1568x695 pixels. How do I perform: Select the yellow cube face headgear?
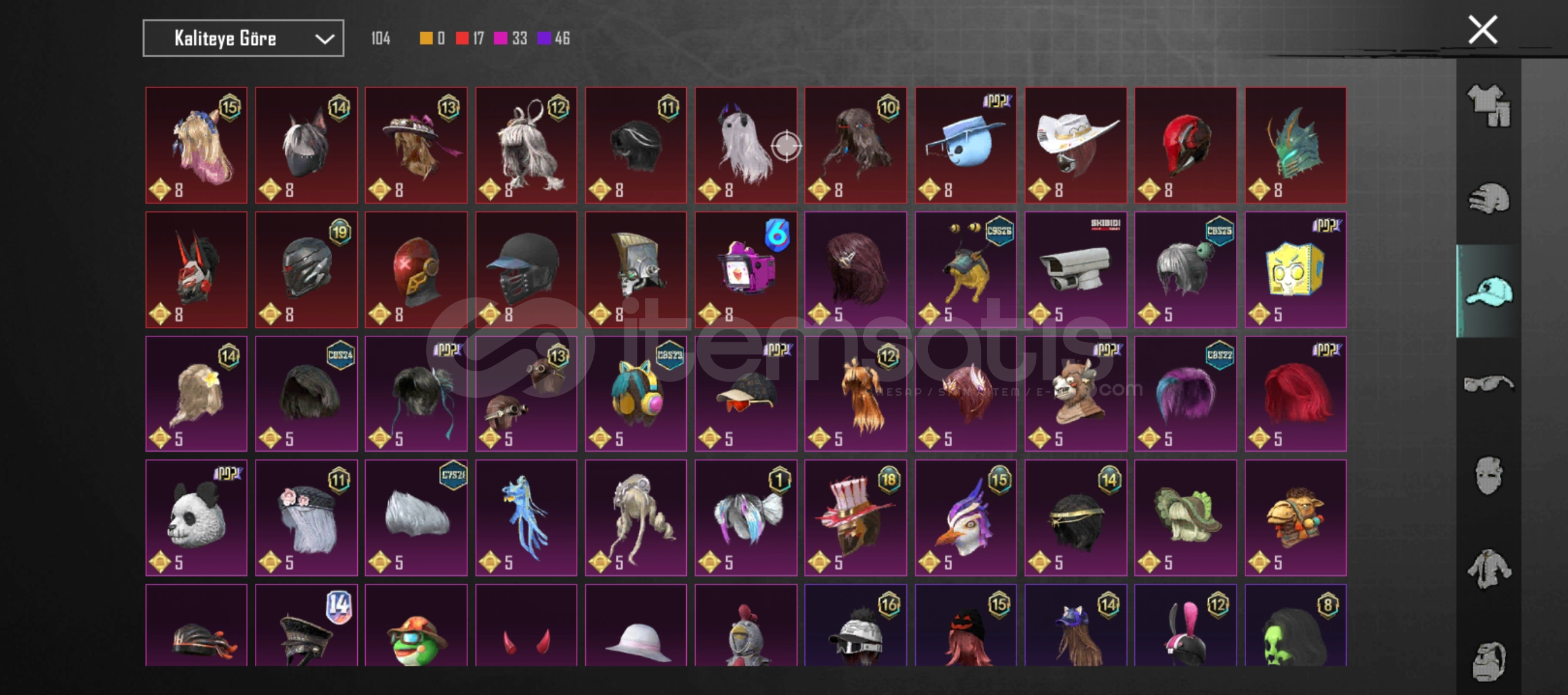pyautogui.click(x=1295, y=270)
